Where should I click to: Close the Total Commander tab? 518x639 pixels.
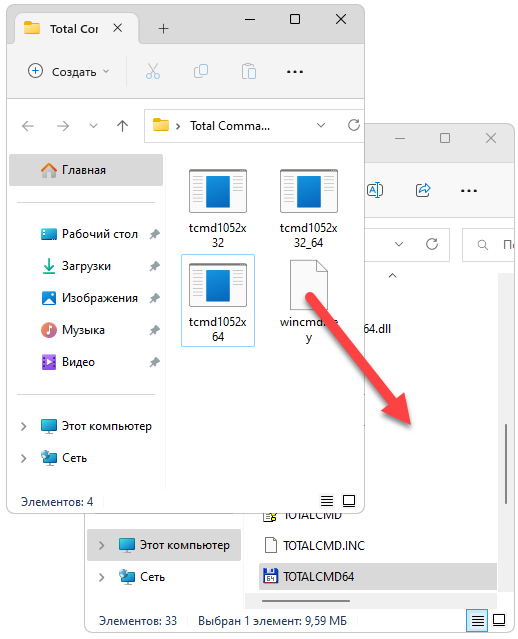pos(117,28)
